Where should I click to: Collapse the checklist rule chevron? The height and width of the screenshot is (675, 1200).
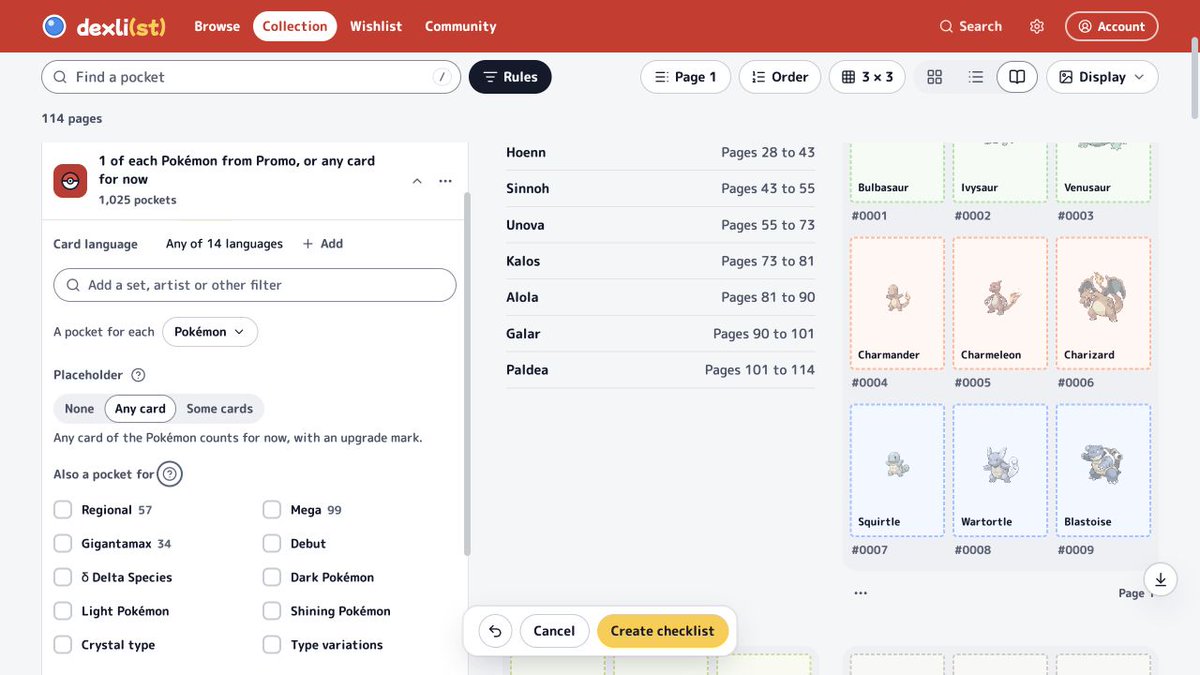(x=416, y=181)
